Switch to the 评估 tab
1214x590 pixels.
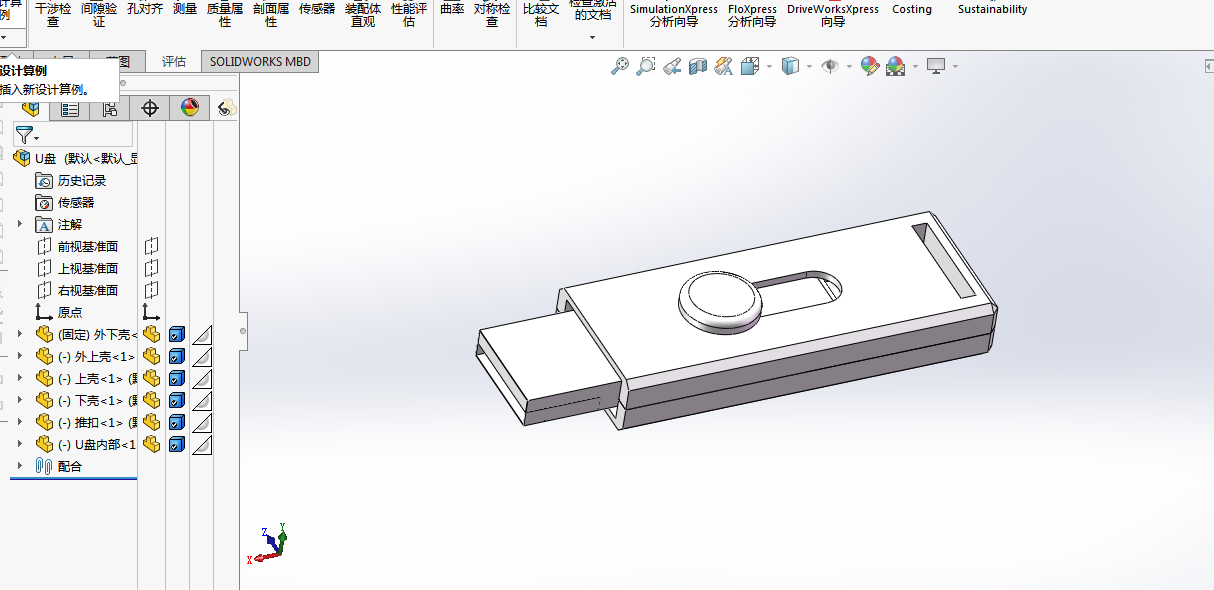pos(174,61)
